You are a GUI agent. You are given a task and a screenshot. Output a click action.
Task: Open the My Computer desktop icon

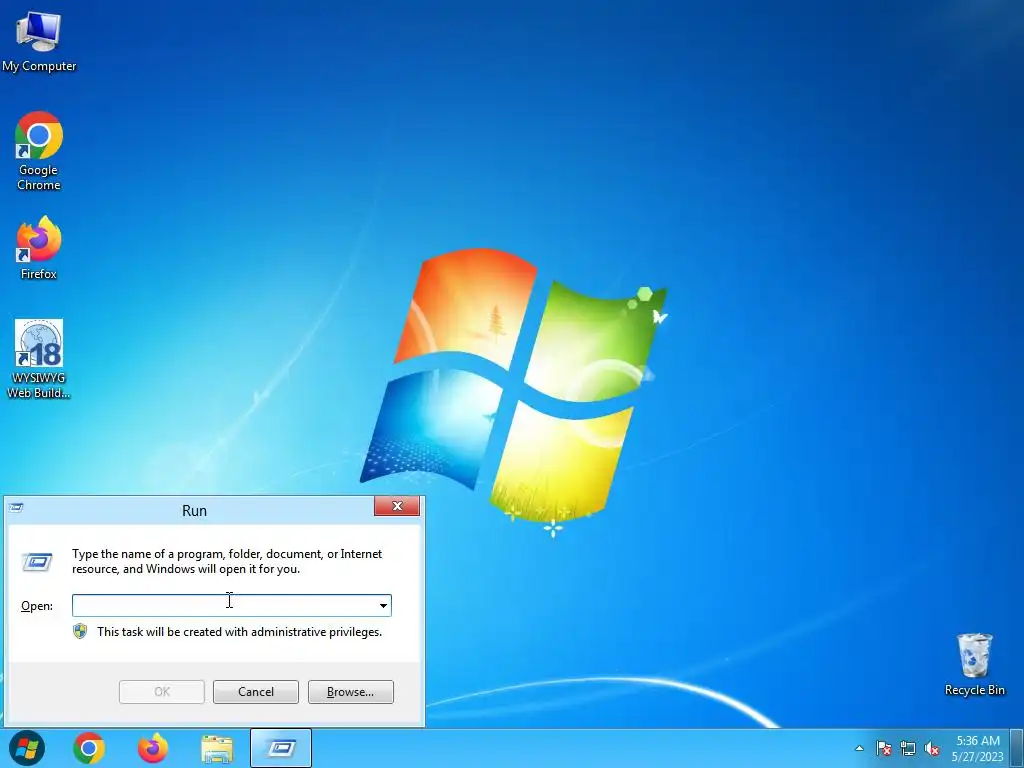point(39,41)
